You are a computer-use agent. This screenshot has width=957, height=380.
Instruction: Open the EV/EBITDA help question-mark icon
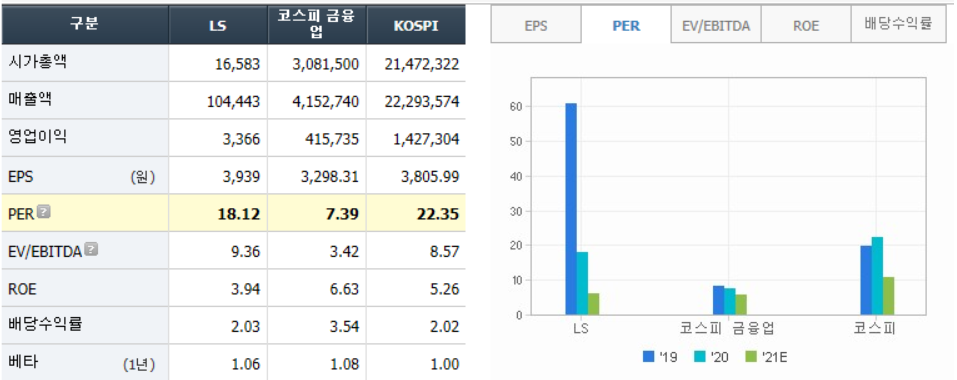(91, 249)
